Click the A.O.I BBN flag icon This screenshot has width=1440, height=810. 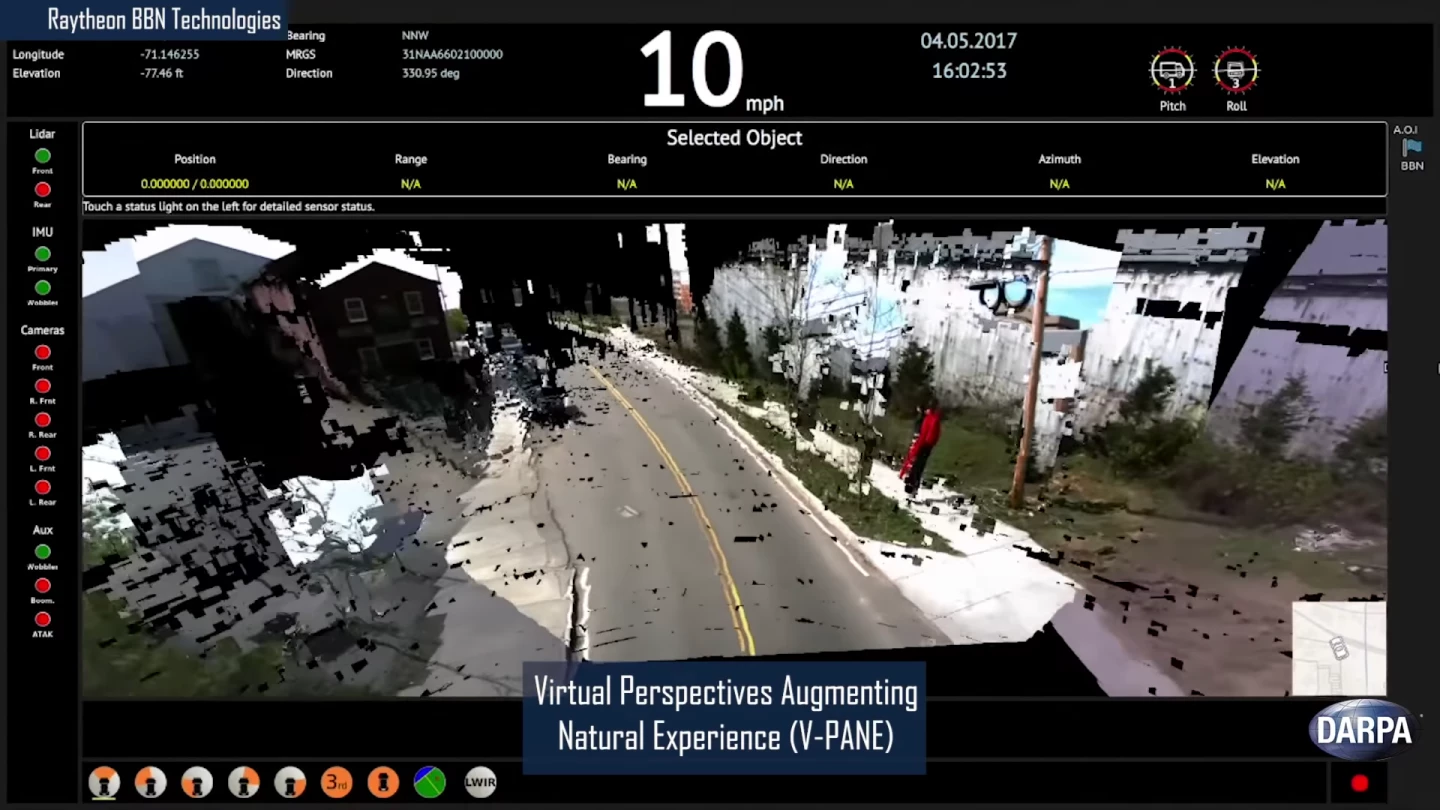pyautogui.click(x=1411, y=148)
